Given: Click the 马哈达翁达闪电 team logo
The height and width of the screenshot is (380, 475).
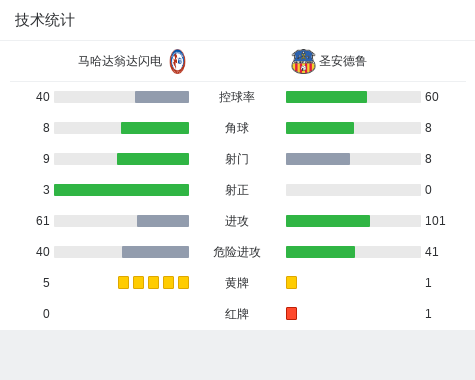Looking at the screenshot, I should 177,61.
